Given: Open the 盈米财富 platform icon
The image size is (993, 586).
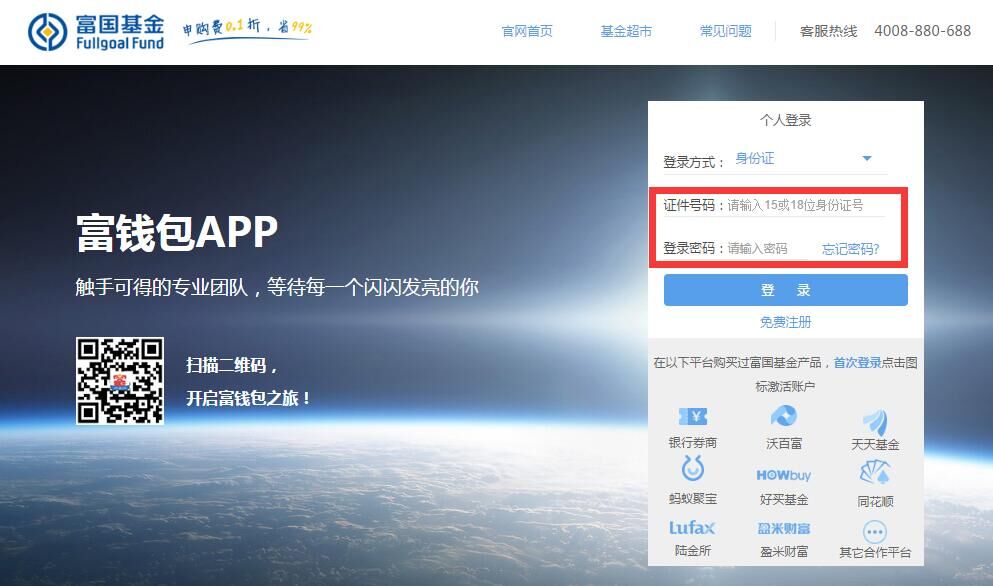Looking at the screenshot, I should click(783, 528).
